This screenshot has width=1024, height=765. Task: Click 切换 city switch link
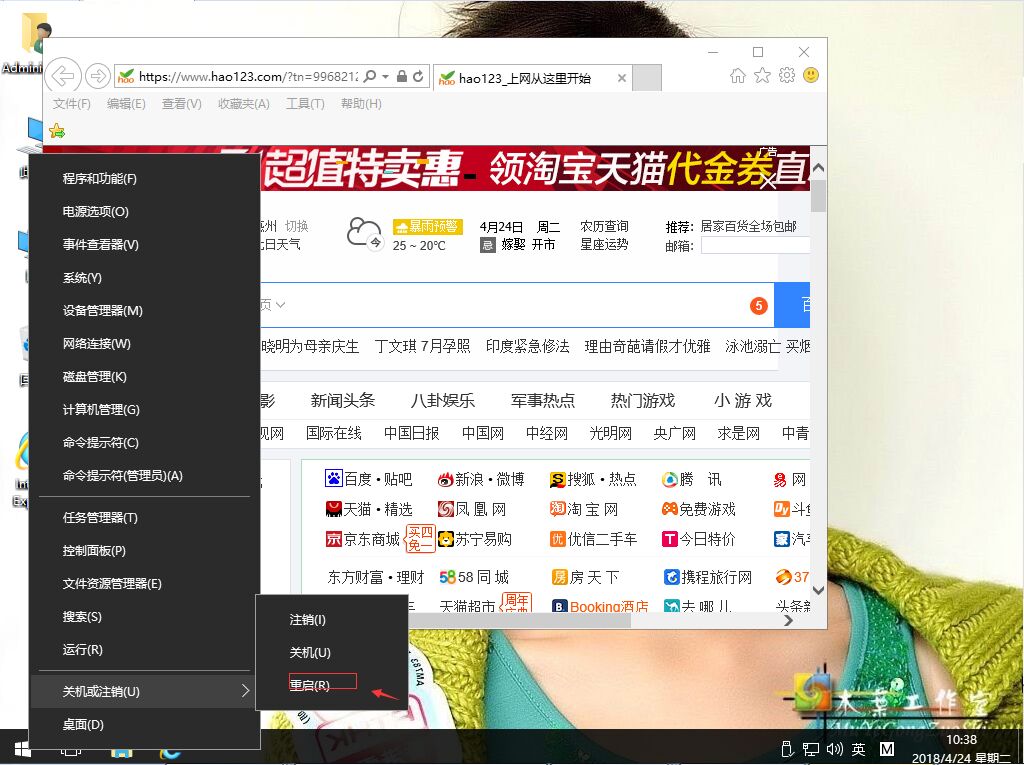coord(296,226)
